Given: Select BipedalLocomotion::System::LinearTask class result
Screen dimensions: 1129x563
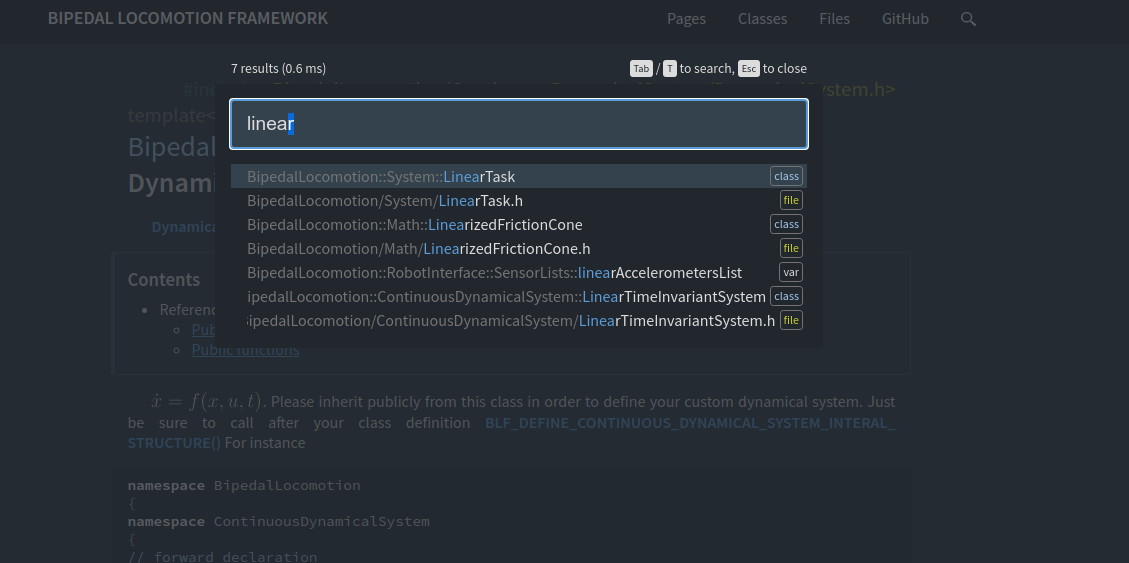Looking at the screenshot, I should click(519, 176).
